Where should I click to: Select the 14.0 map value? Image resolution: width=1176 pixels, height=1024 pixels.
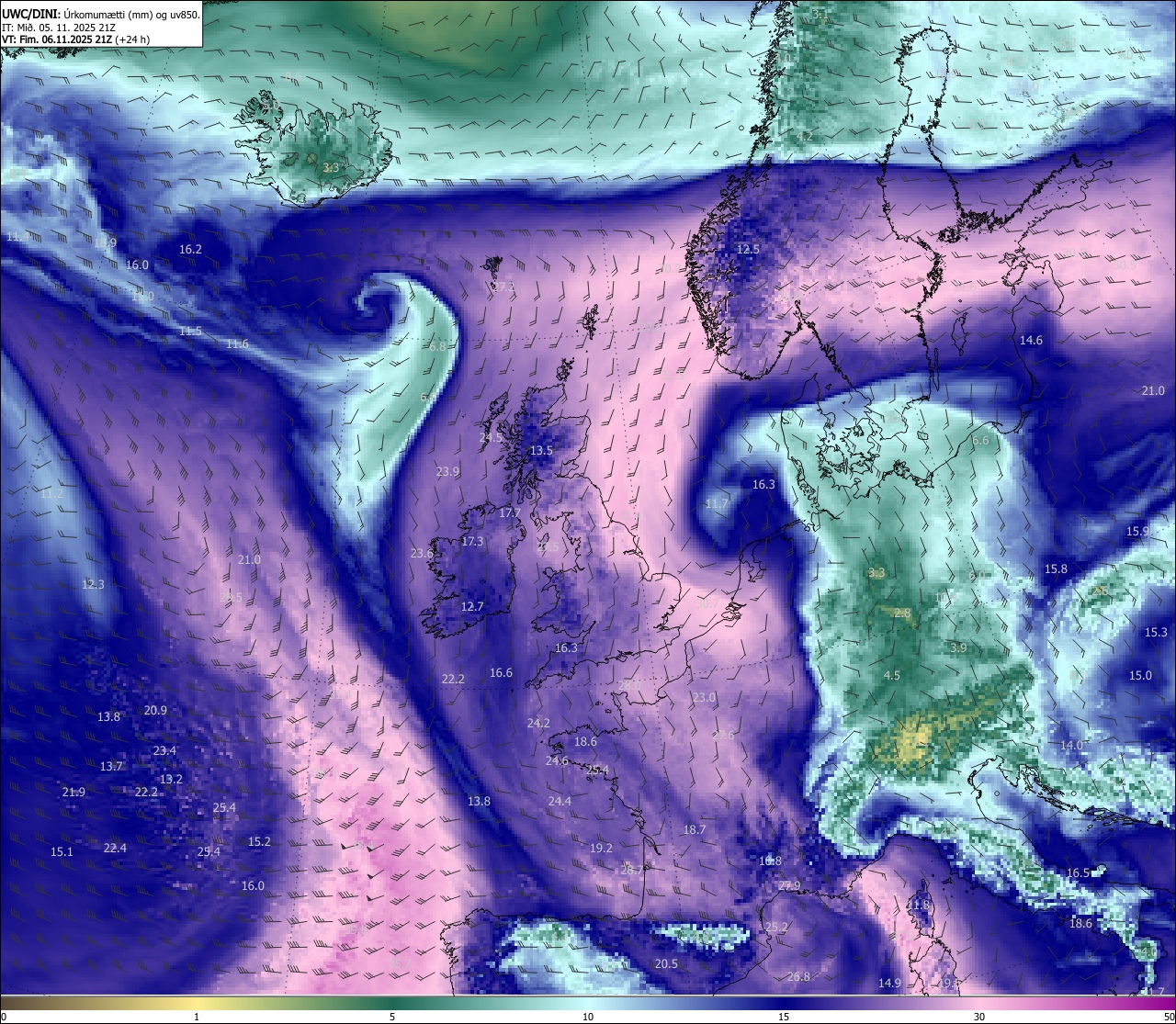1071,746
